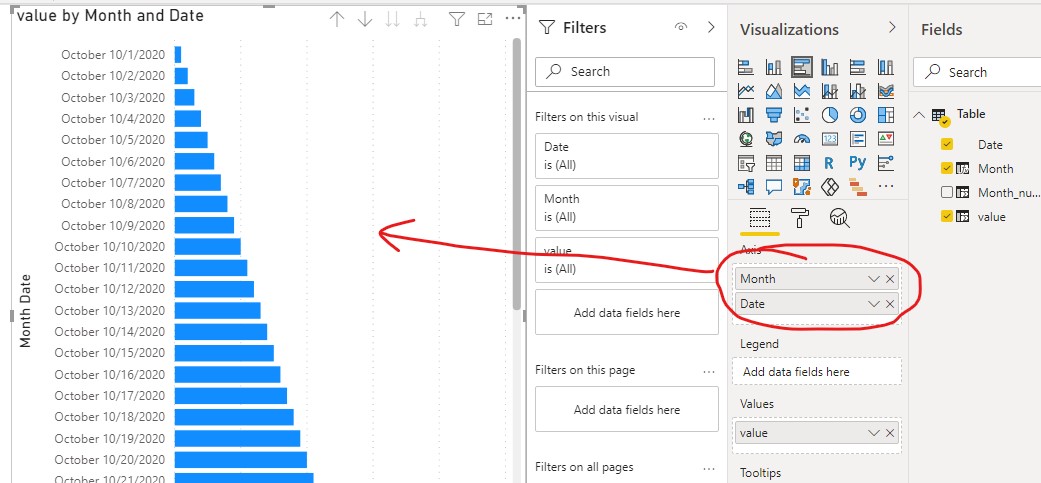
Task: Click the Drill up arrow on the chart
Action: point(337,19)
